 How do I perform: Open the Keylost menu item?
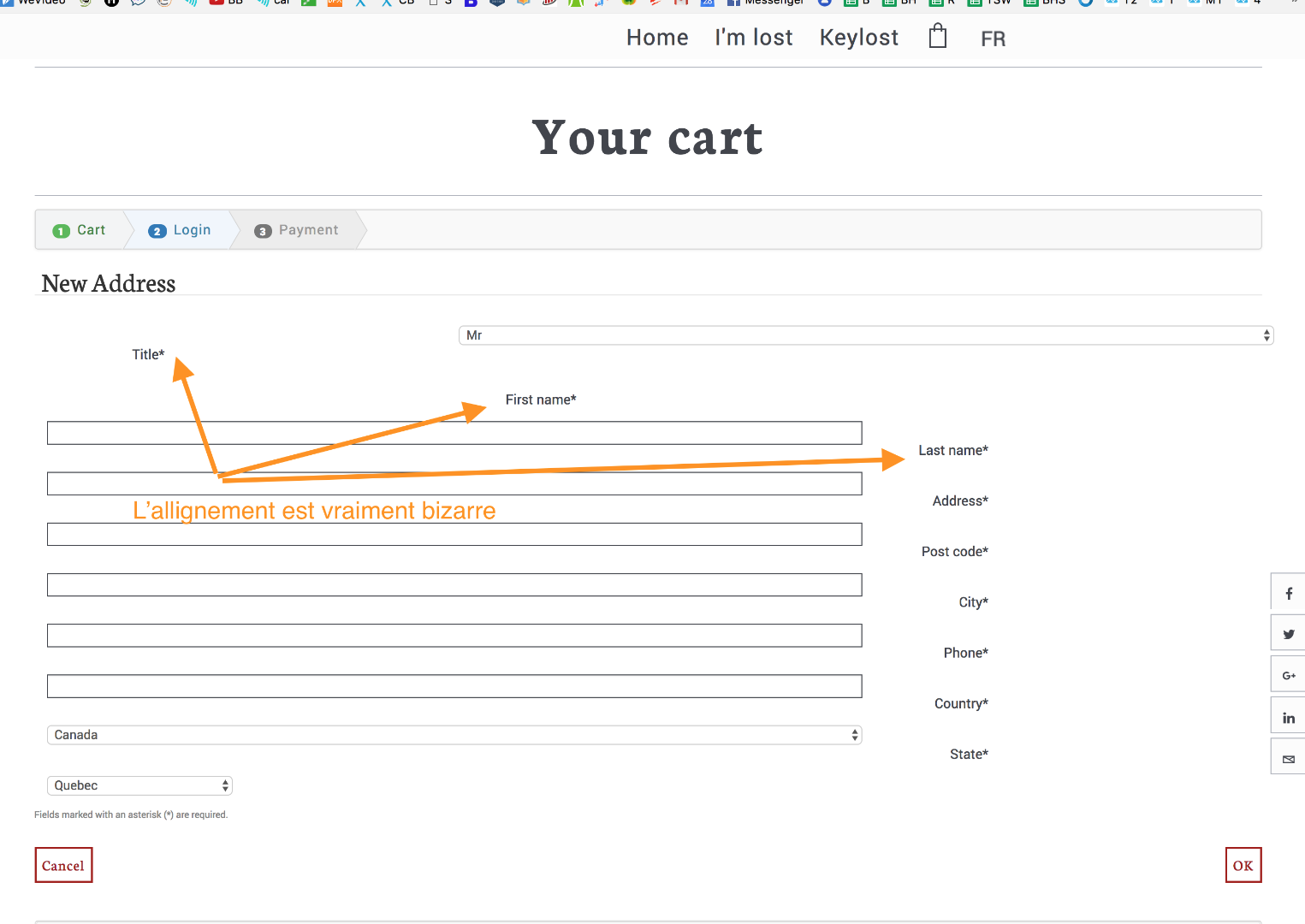(859, 38)
